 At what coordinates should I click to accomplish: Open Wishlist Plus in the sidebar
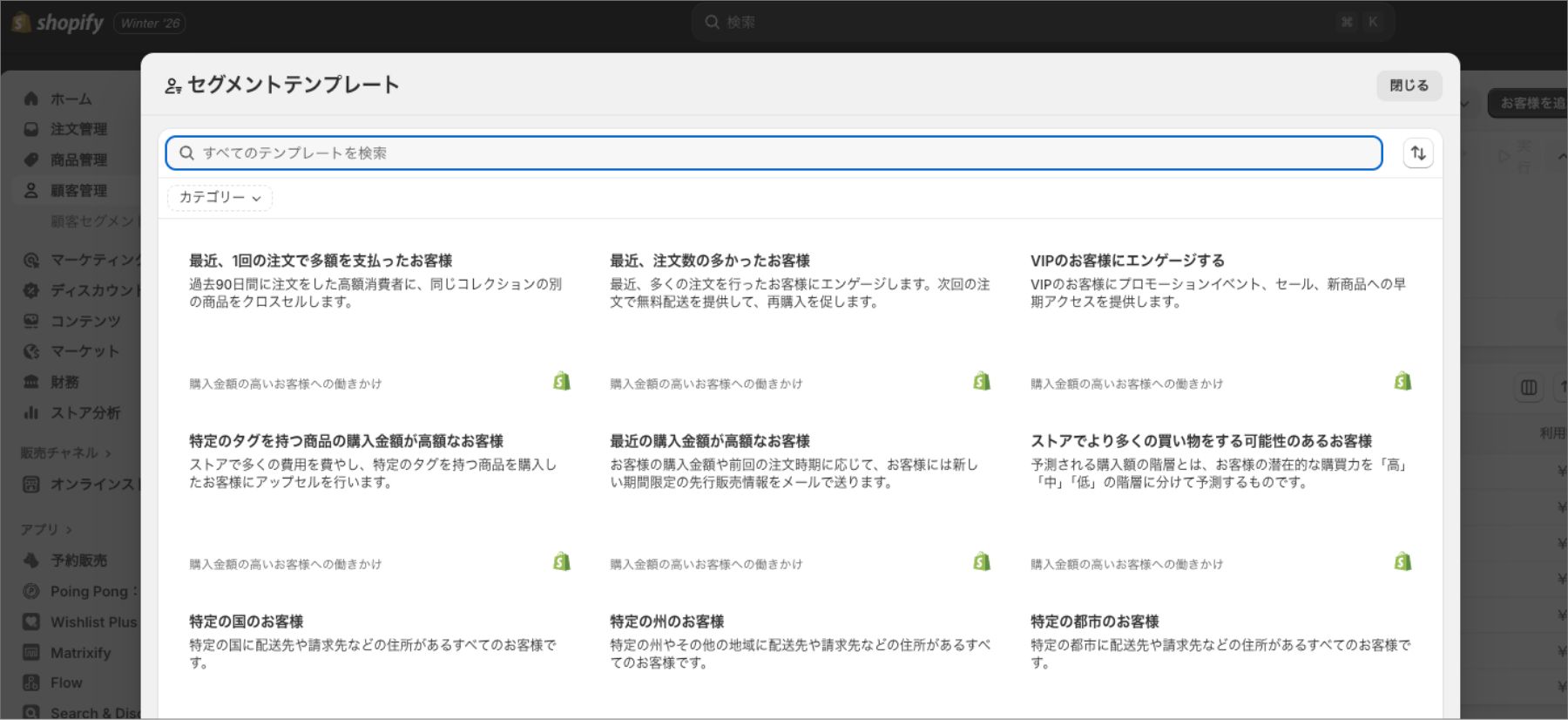[x=93, y=622]
